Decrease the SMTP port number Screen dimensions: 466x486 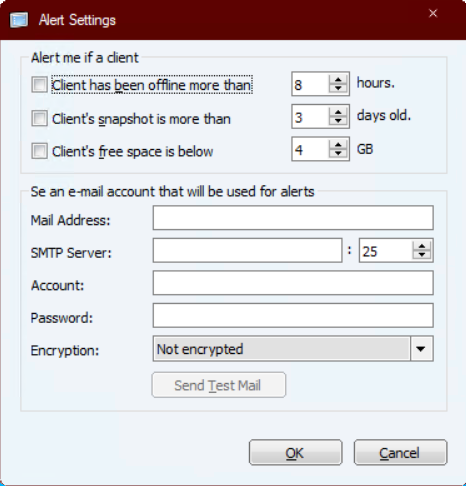(422, 255)
